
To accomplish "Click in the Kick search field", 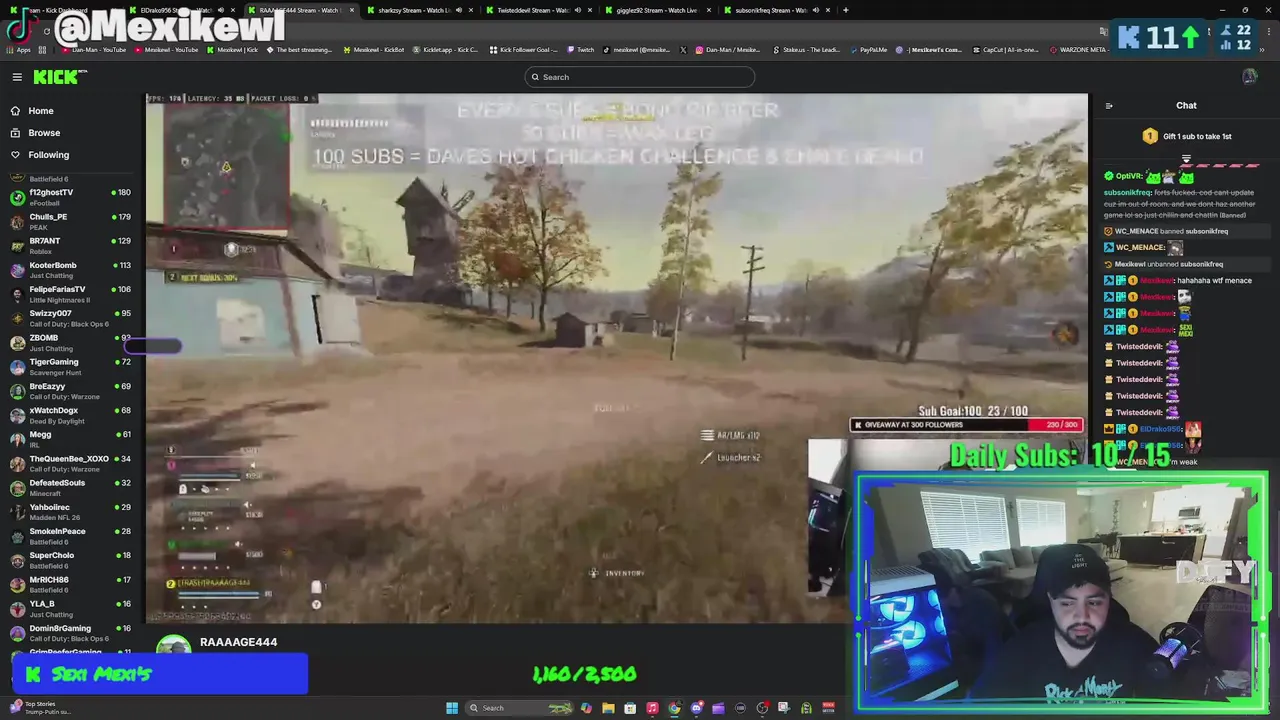I will click(640, 77).
